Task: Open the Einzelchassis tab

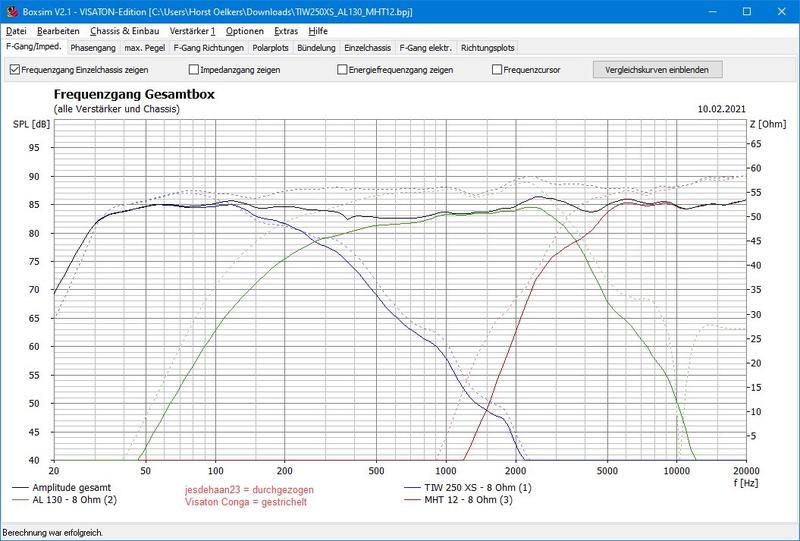Action: [x=367, y=47]
